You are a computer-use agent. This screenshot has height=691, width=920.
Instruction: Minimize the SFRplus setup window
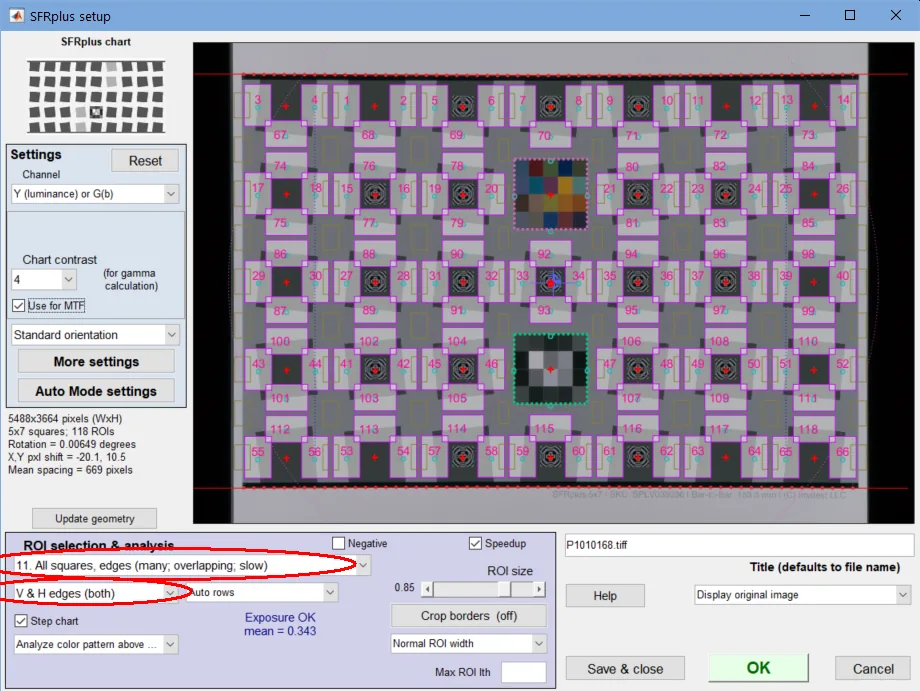805,15
